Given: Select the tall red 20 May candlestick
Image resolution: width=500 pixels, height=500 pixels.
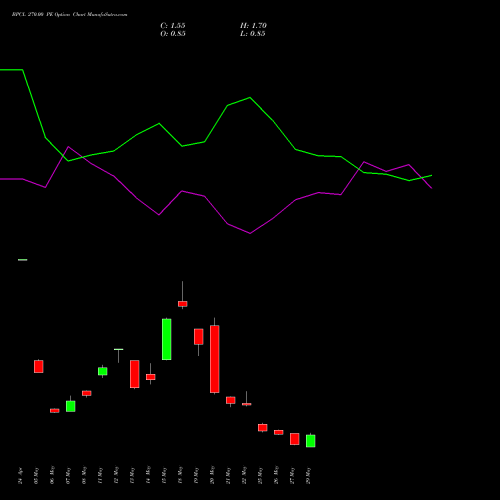Looking at the screenshot, I should 215,359.
